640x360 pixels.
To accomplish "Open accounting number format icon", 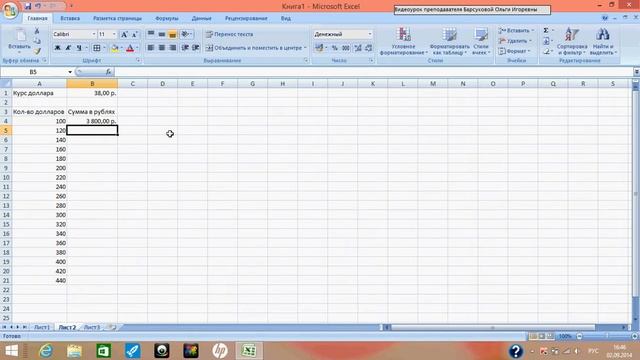I will [319, 48].
